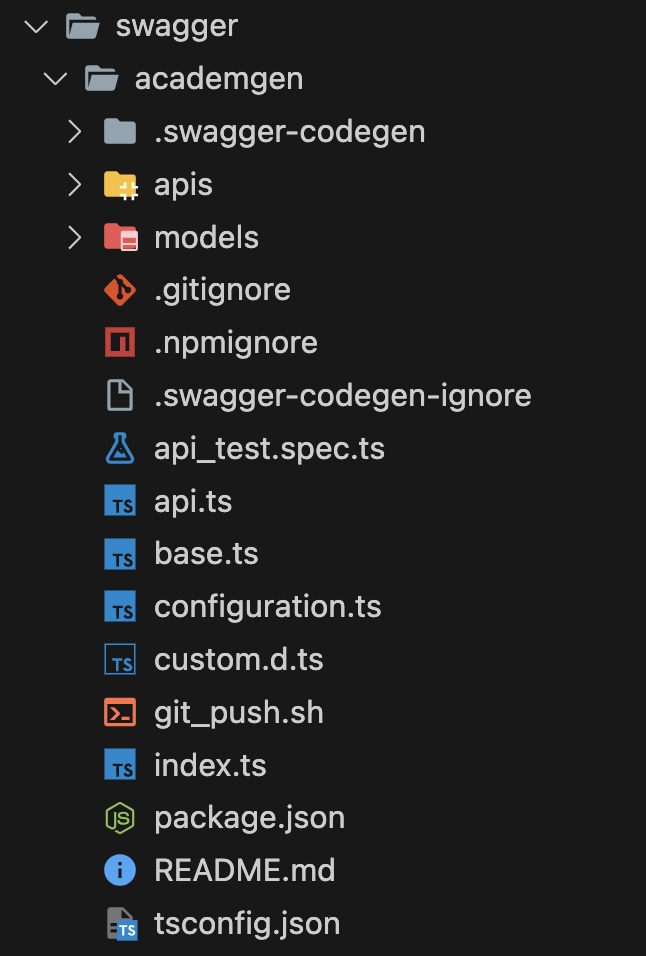Screen dimensions: 646x956
Task: Collapse the swagger folder chevron
Action: click(37, 26)
